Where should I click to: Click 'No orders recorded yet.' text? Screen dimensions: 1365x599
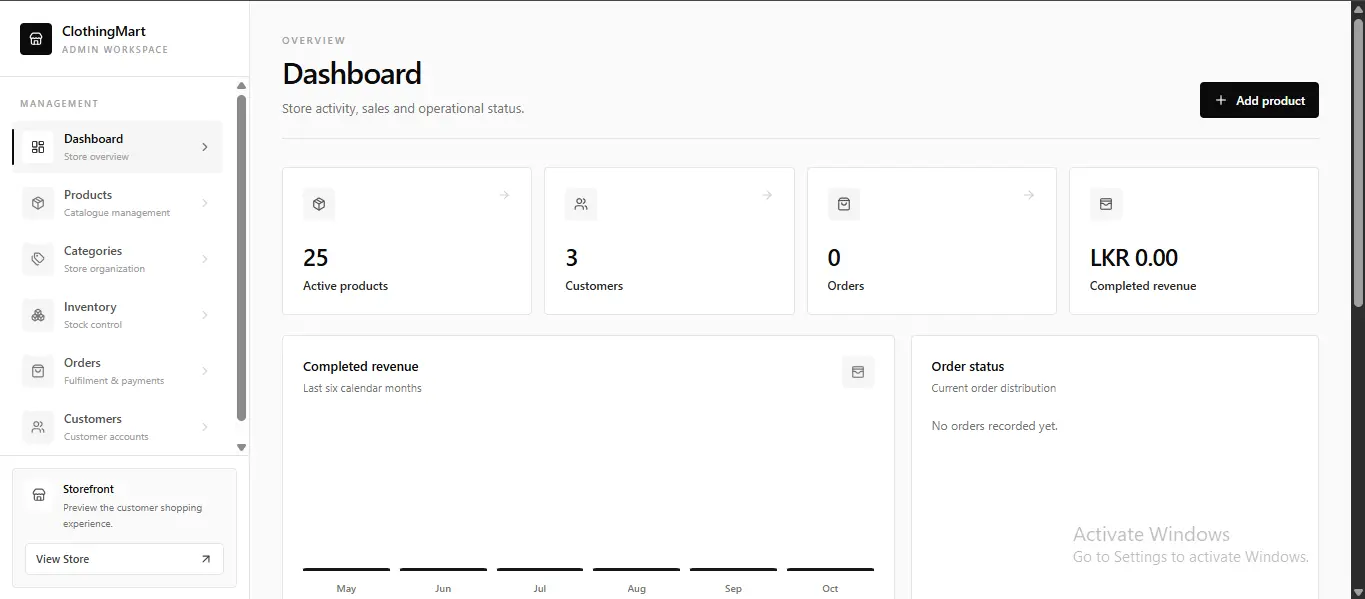pos(994,426)
